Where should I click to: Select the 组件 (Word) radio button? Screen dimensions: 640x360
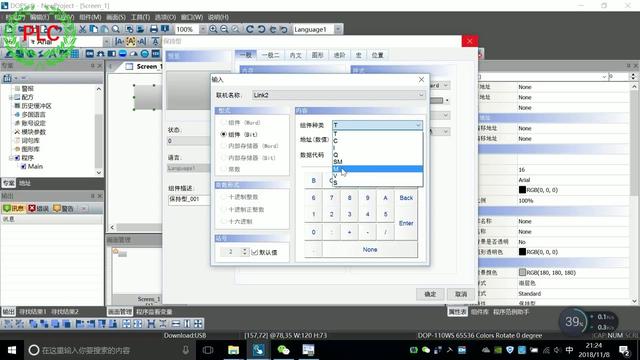pyautogui.click(x=223, y=122)
